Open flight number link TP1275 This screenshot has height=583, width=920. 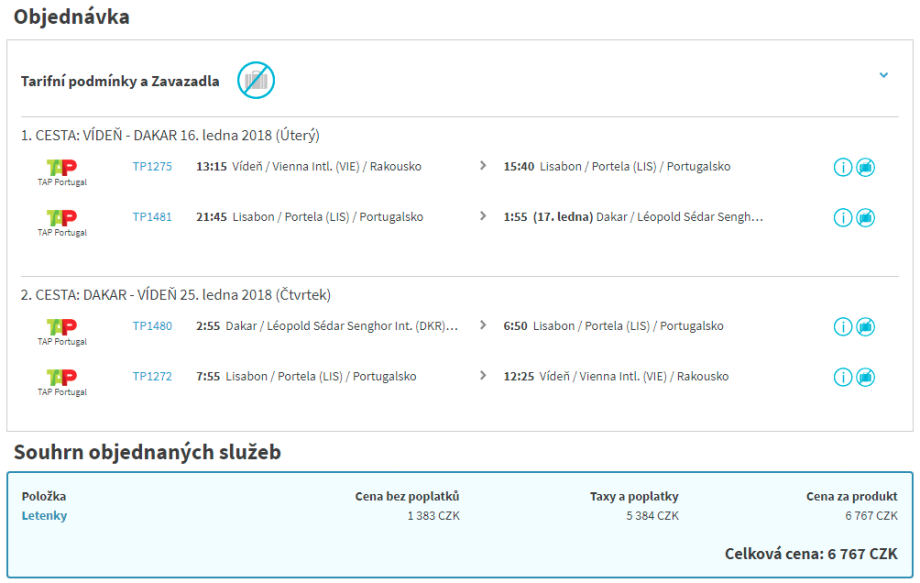click(x=152, y=167)
